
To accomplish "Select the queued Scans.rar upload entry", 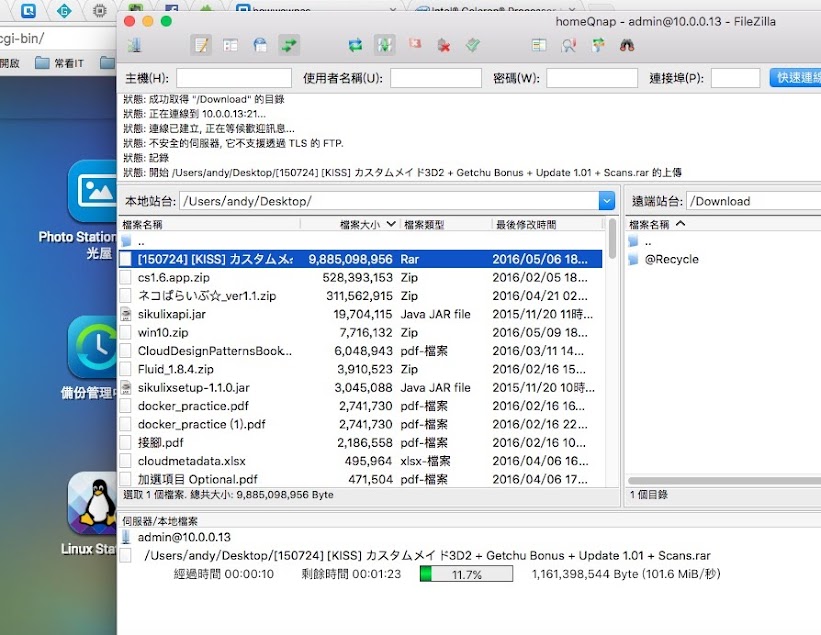I will coord(427,555).
